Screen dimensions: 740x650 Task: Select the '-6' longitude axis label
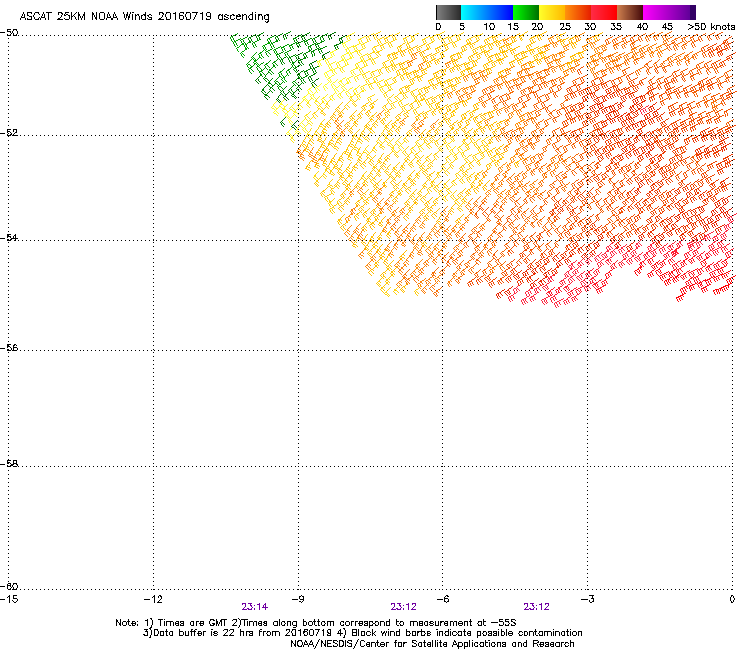(x=442, y=599)
